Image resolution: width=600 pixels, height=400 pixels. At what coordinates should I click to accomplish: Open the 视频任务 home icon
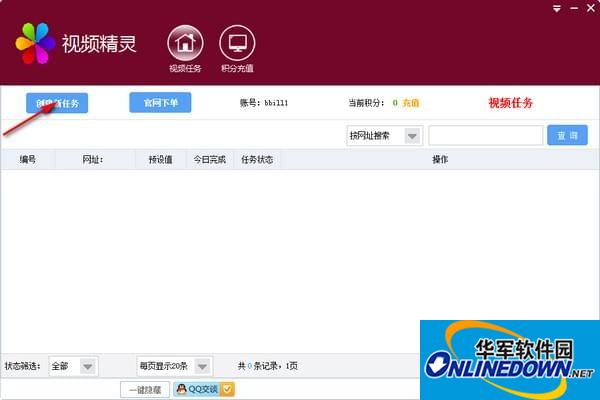click(x=185, y=43)
